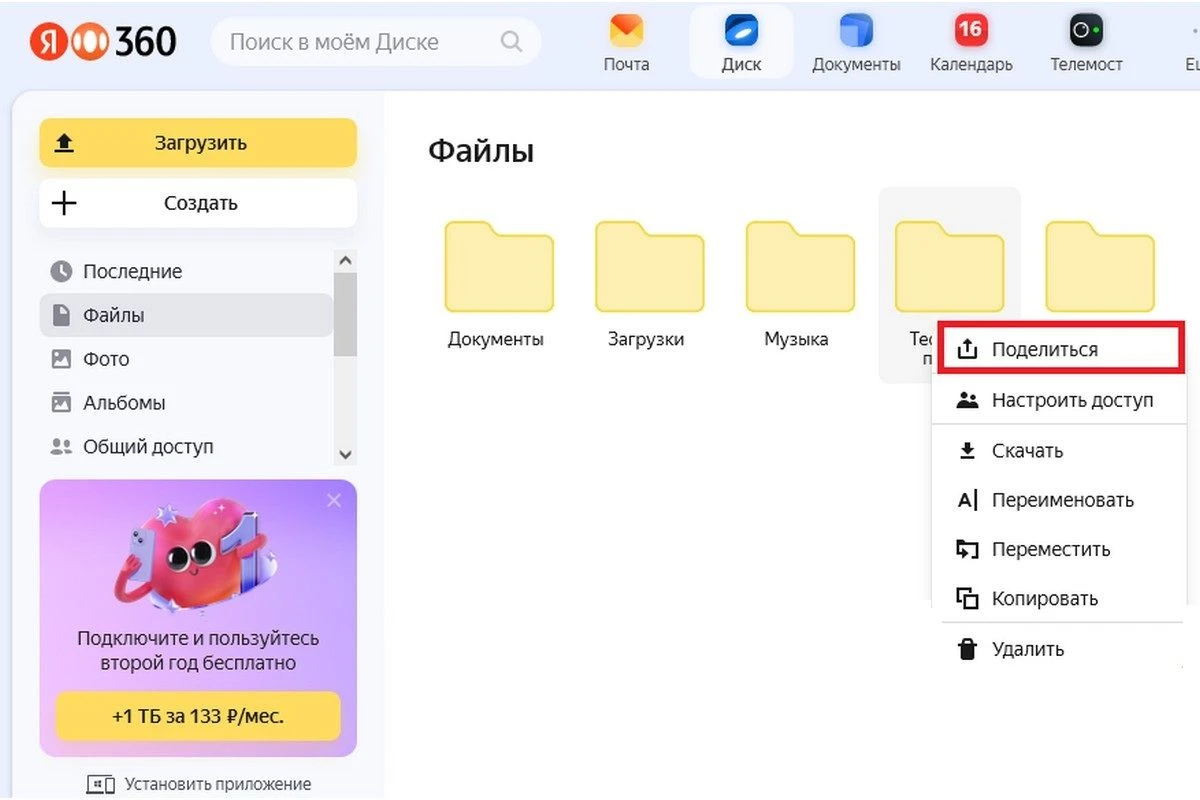Choose Переместить in the context menu
Viewport: 1200px width, 800px height.
click(x=1059, y=549)
